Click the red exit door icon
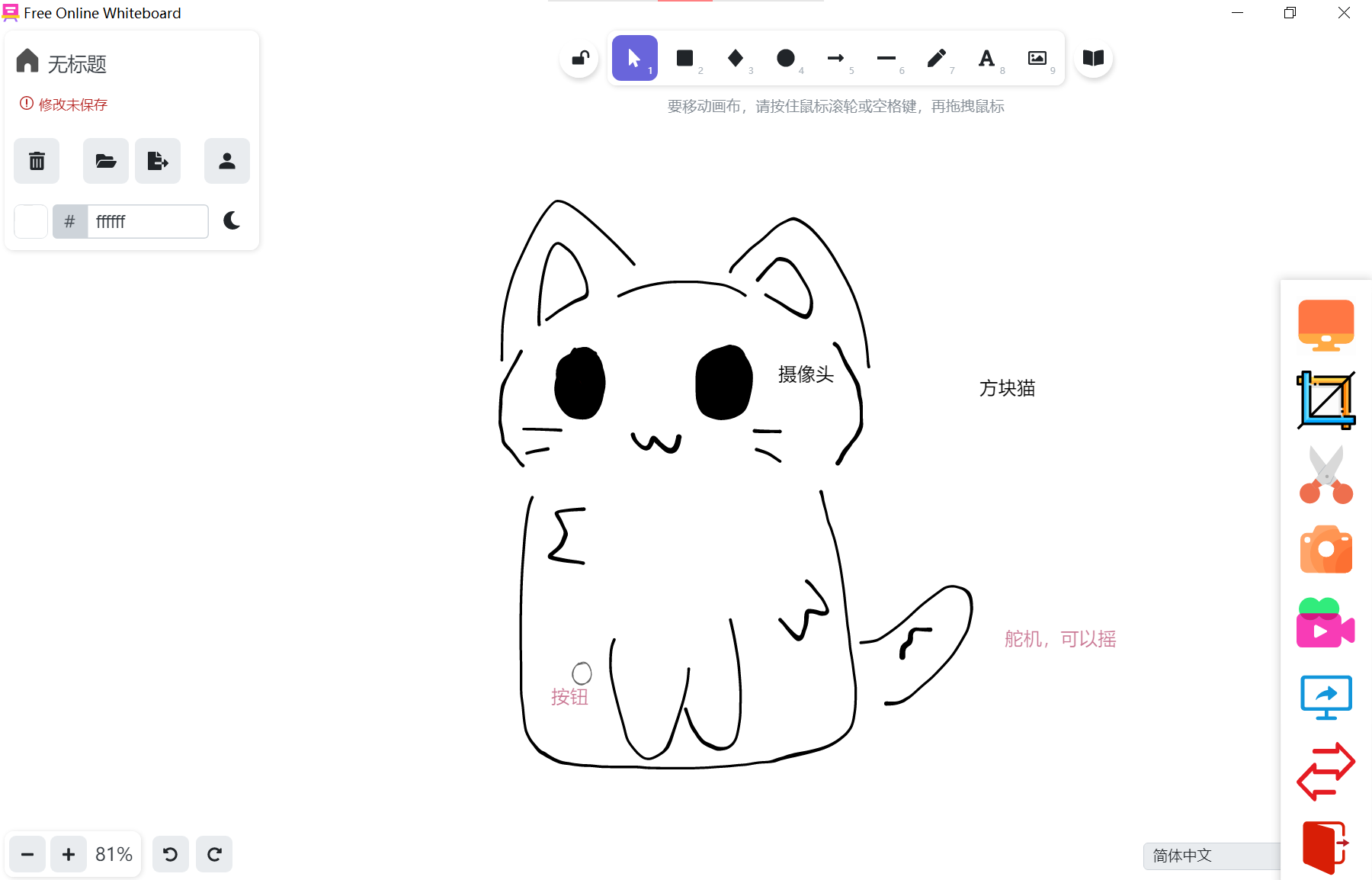Screen dimensions: 1372x880 1326,846
